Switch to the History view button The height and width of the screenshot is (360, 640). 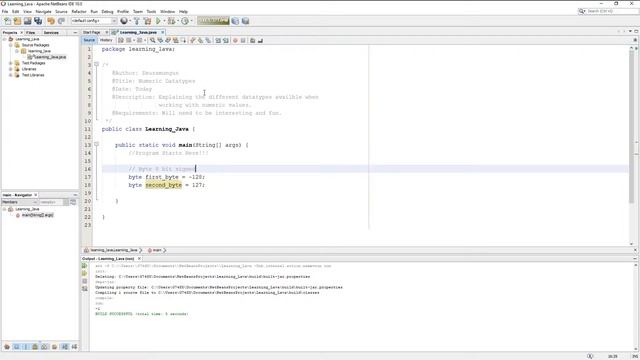pyautogui.click(x=106, y=40)
